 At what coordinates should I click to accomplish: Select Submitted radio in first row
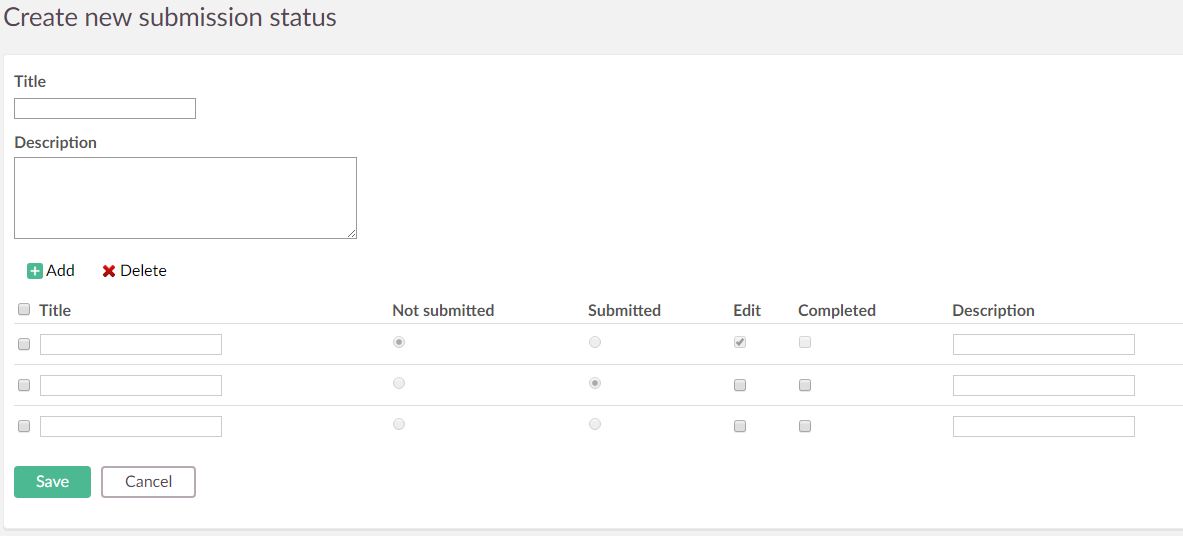pos(595,342)
